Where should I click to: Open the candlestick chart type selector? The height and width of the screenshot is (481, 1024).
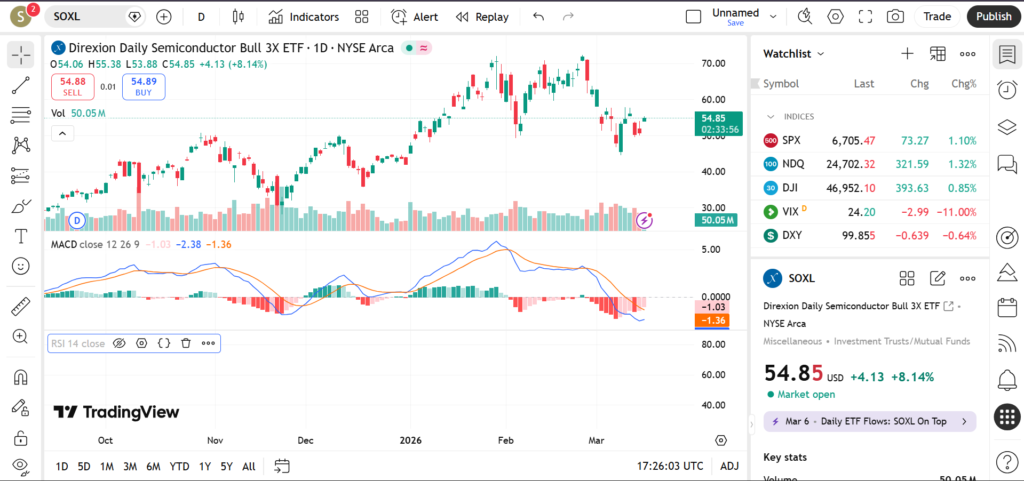pyautogui.click(x=237, y=17)
